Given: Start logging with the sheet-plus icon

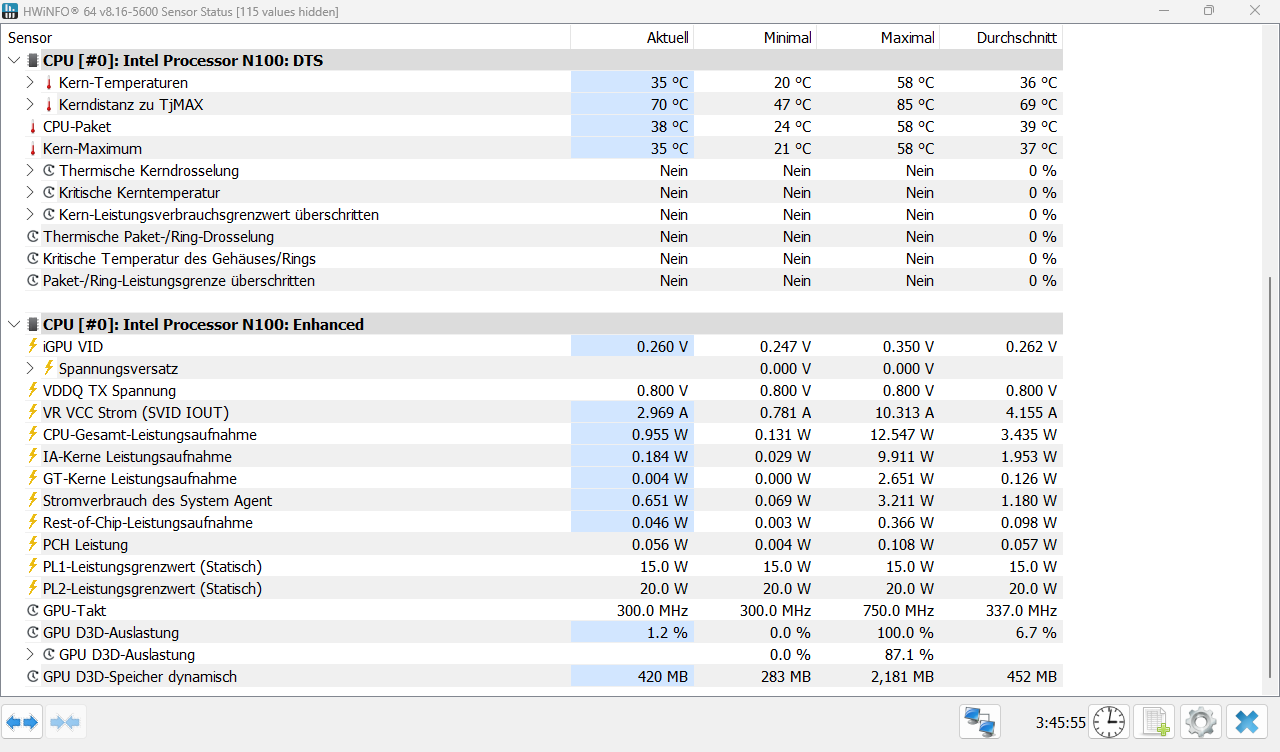Looking at the screenshot, I should tap(1155, 721).
